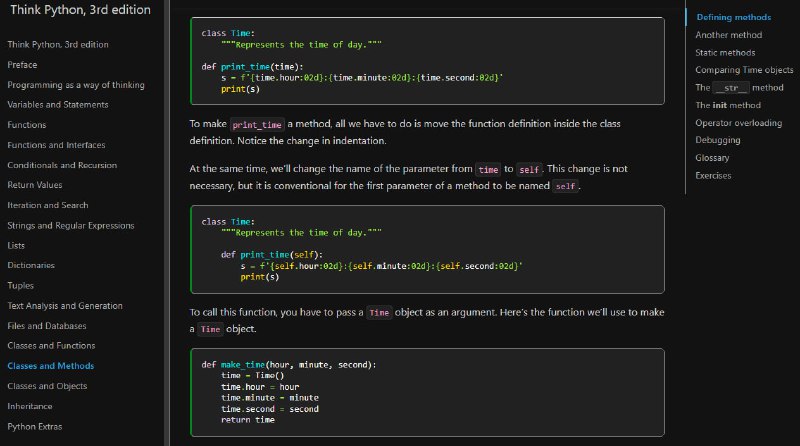Open Conditionals and Recursion chapter
The image size is (800, 446).
tap(62, 165)
